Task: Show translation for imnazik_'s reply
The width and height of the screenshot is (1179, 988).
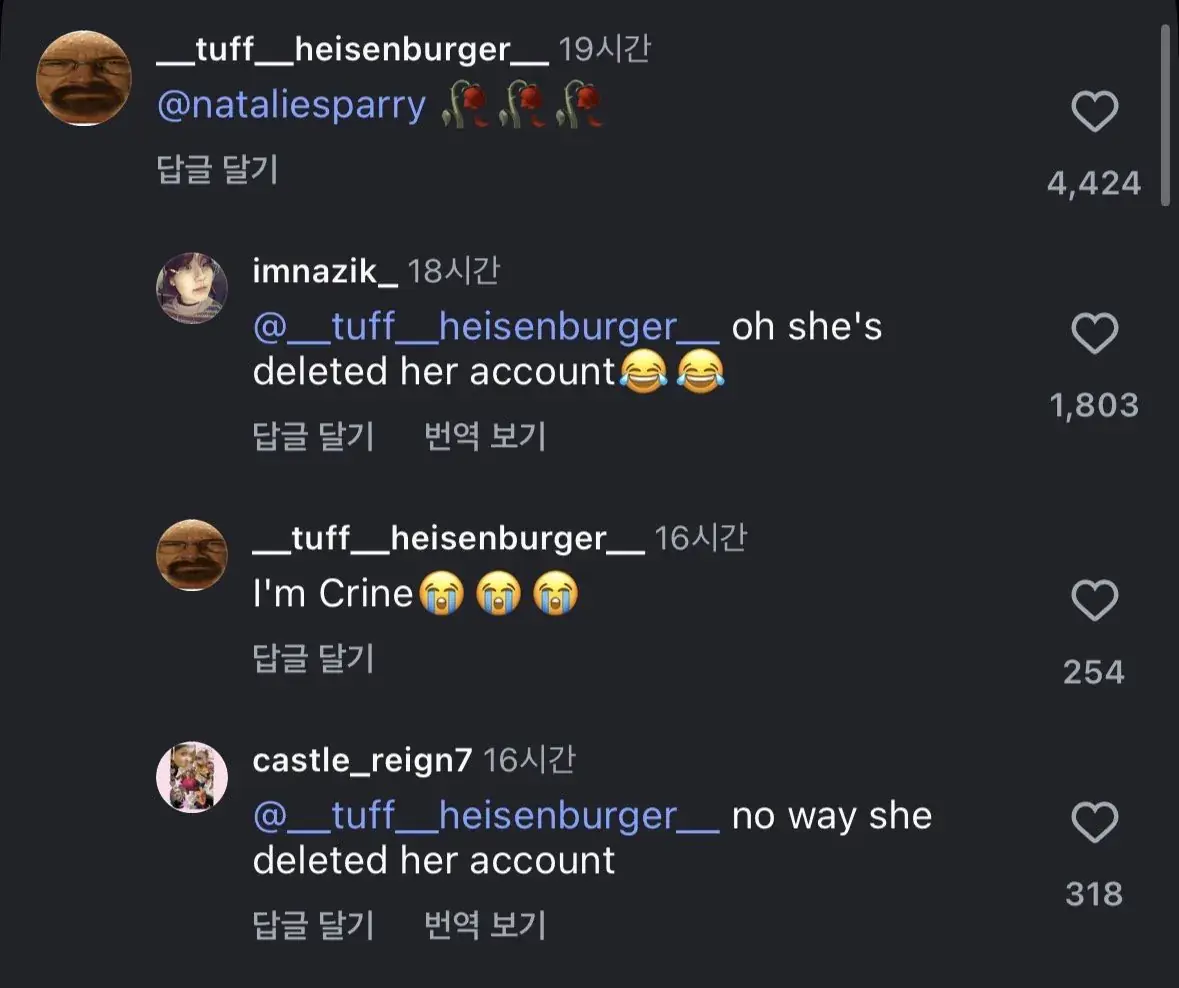Action: point(485,436)
